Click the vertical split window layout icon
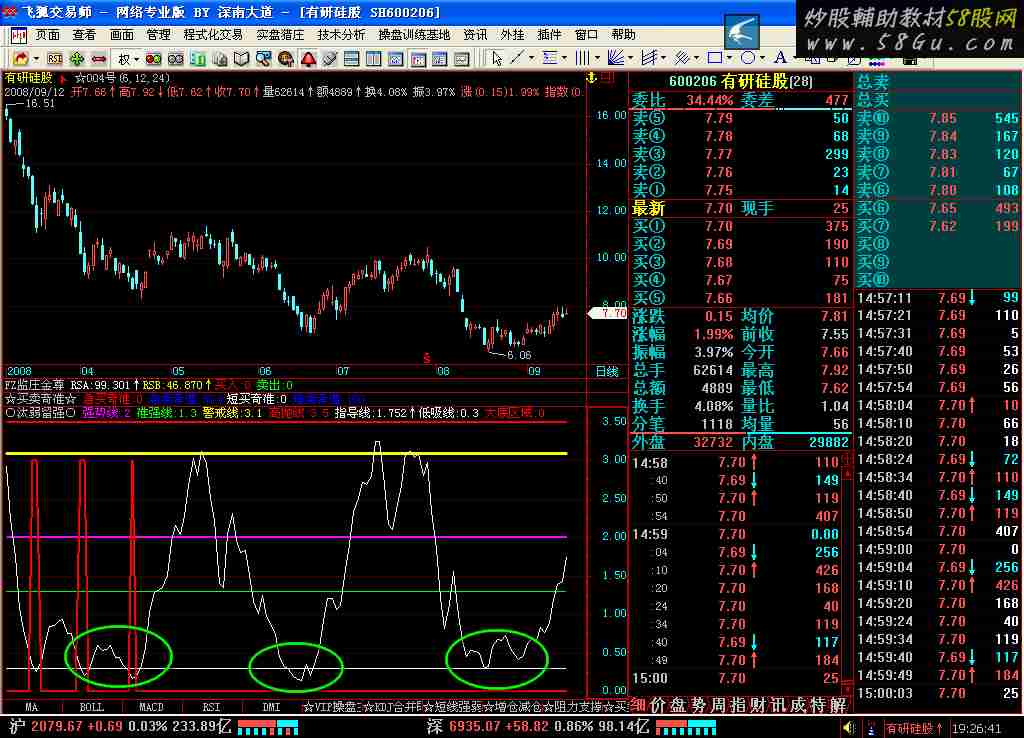Image resolution: width=1024 pixels, height=738 pixels. click(374, 59)
